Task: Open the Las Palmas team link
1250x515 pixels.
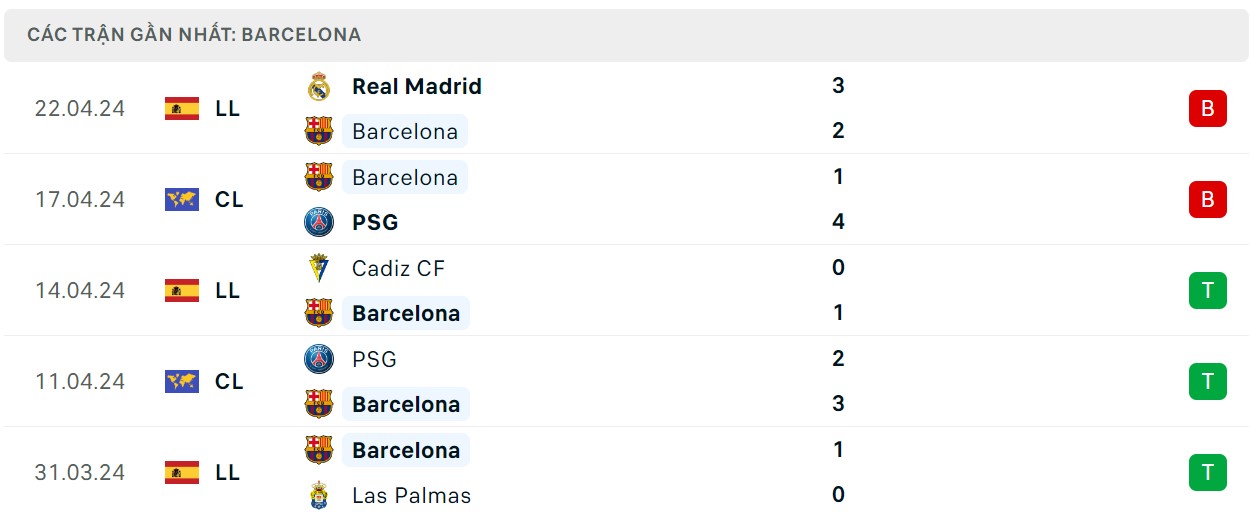Action: point(411,495)
